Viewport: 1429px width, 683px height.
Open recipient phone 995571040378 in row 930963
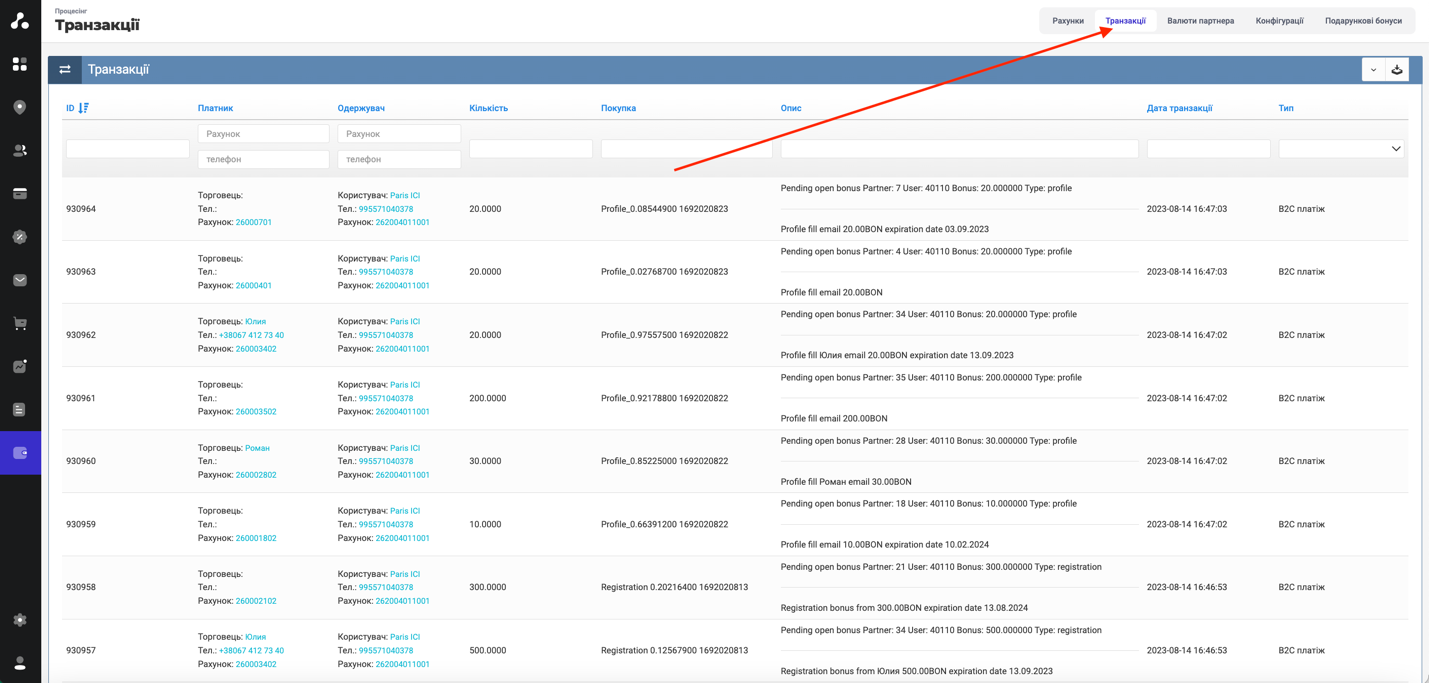pos(386,272)
